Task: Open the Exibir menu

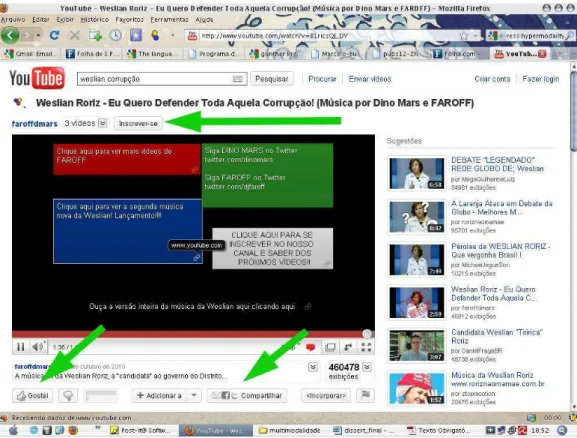Action: pos(65,20)
